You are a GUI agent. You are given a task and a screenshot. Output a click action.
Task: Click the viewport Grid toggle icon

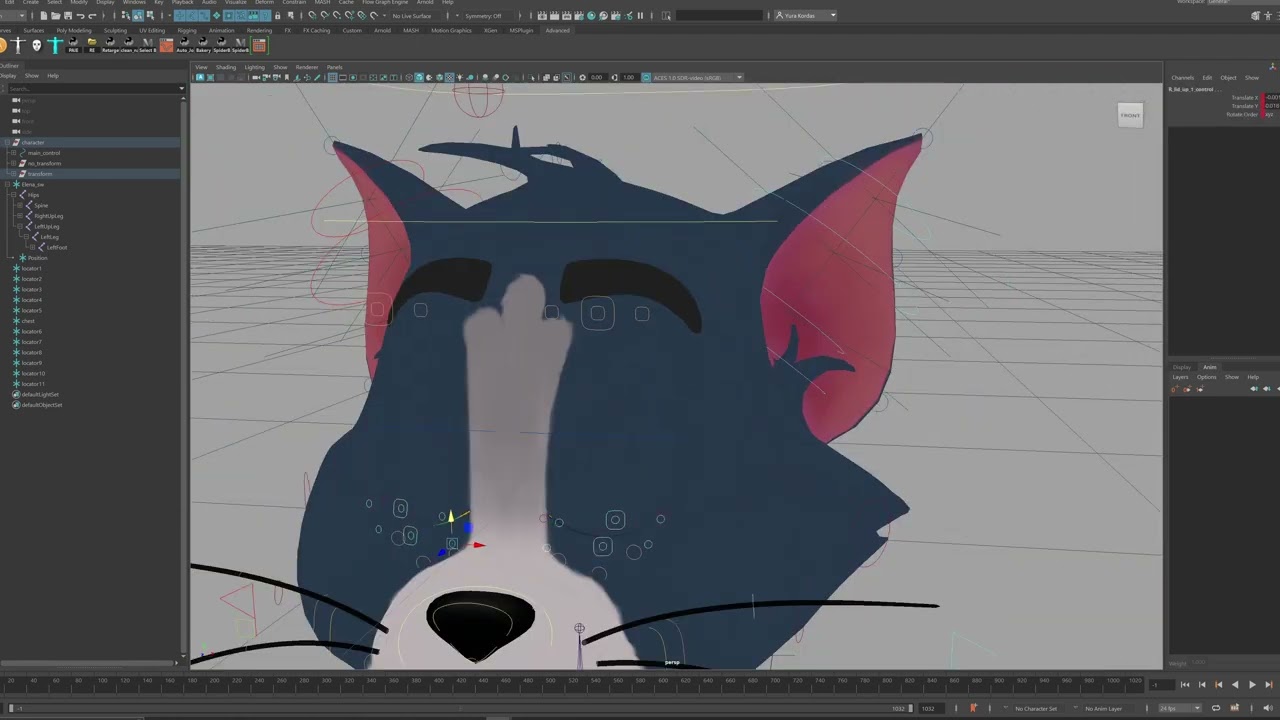pos(332,77)
